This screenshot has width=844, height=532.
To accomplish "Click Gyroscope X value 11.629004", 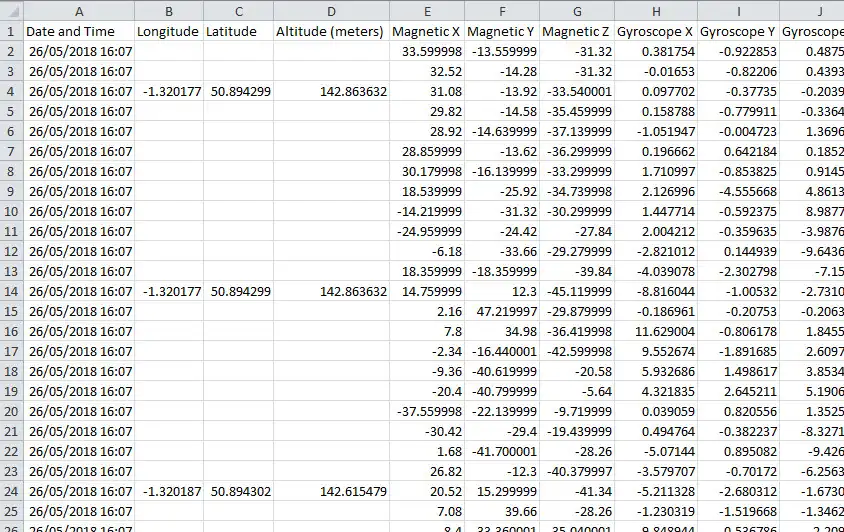I will point(655,331).
